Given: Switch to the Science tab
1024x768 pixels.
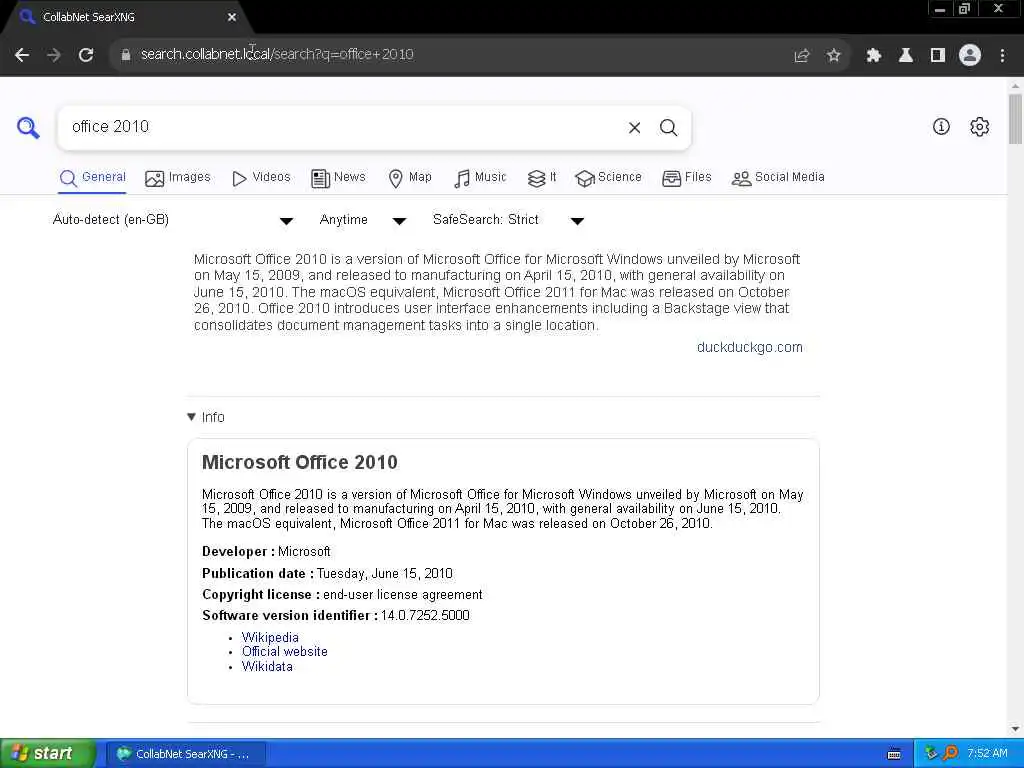Looking at the screenshot, I should [609, 178].
